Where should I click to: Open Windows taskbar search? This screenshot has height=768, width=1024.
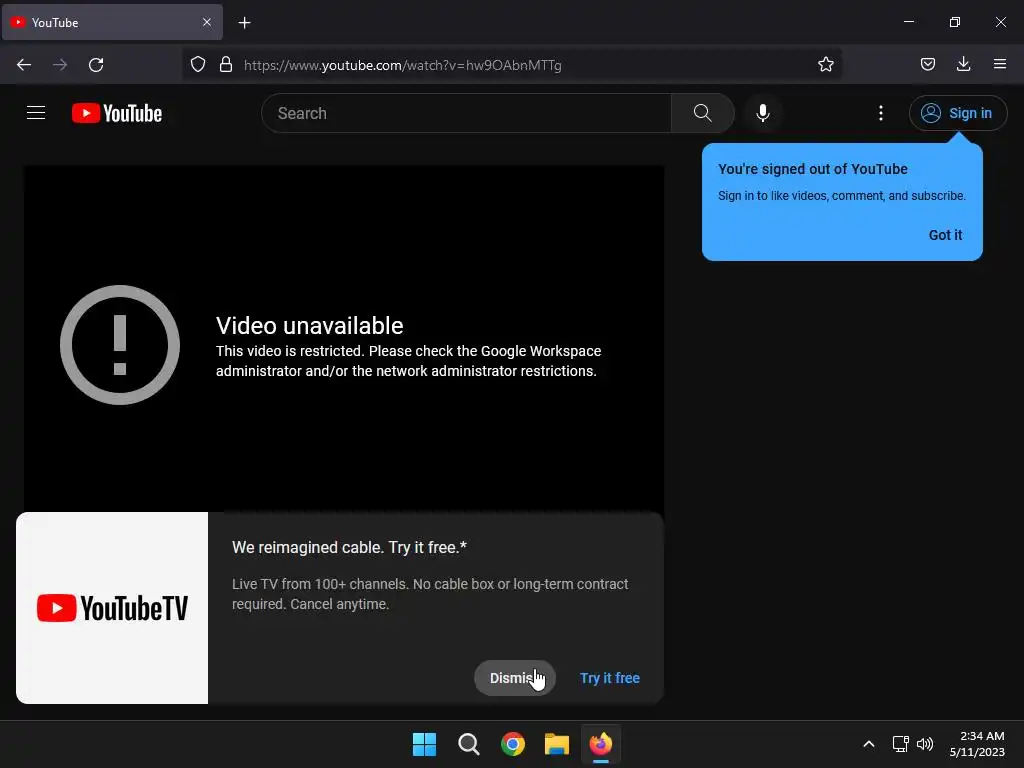coord(468,744)
